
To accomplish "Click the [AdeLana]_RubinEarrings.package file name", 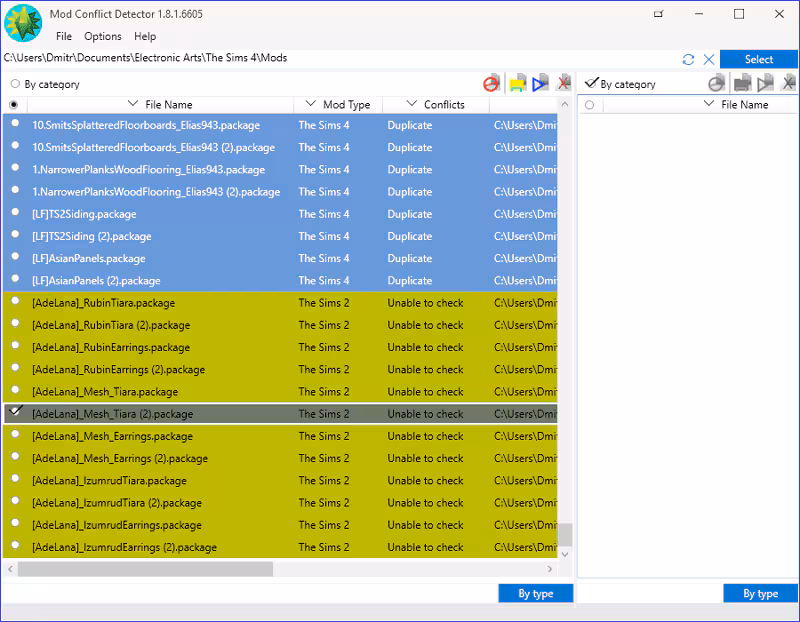I will (111, 347).
